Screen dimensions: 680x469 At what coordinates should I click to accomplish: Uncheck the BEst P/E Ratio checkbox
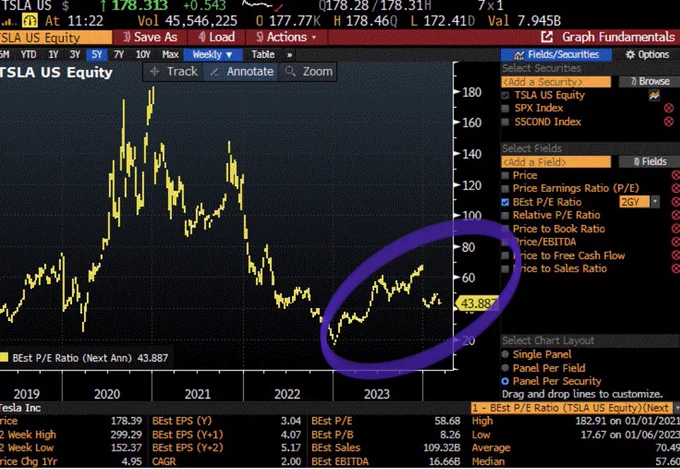pos(505,202)
